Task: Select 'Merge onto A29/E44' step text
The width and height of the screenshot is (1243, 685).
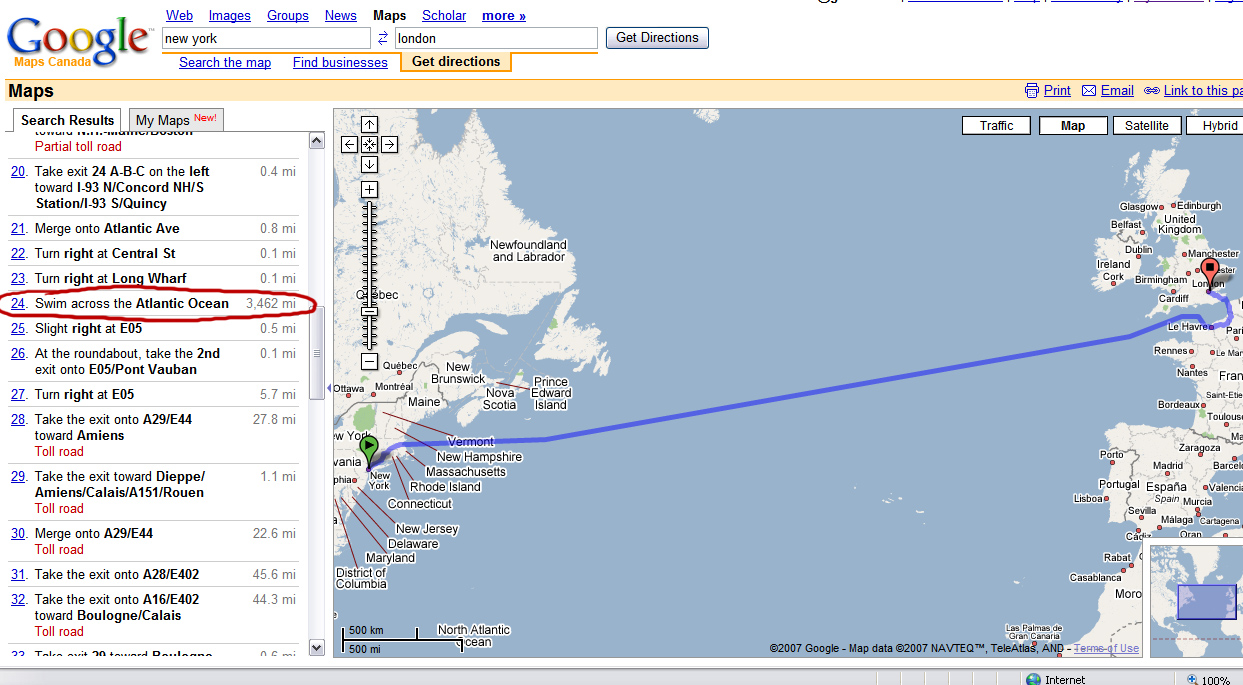Action: [x=94, y=533]
